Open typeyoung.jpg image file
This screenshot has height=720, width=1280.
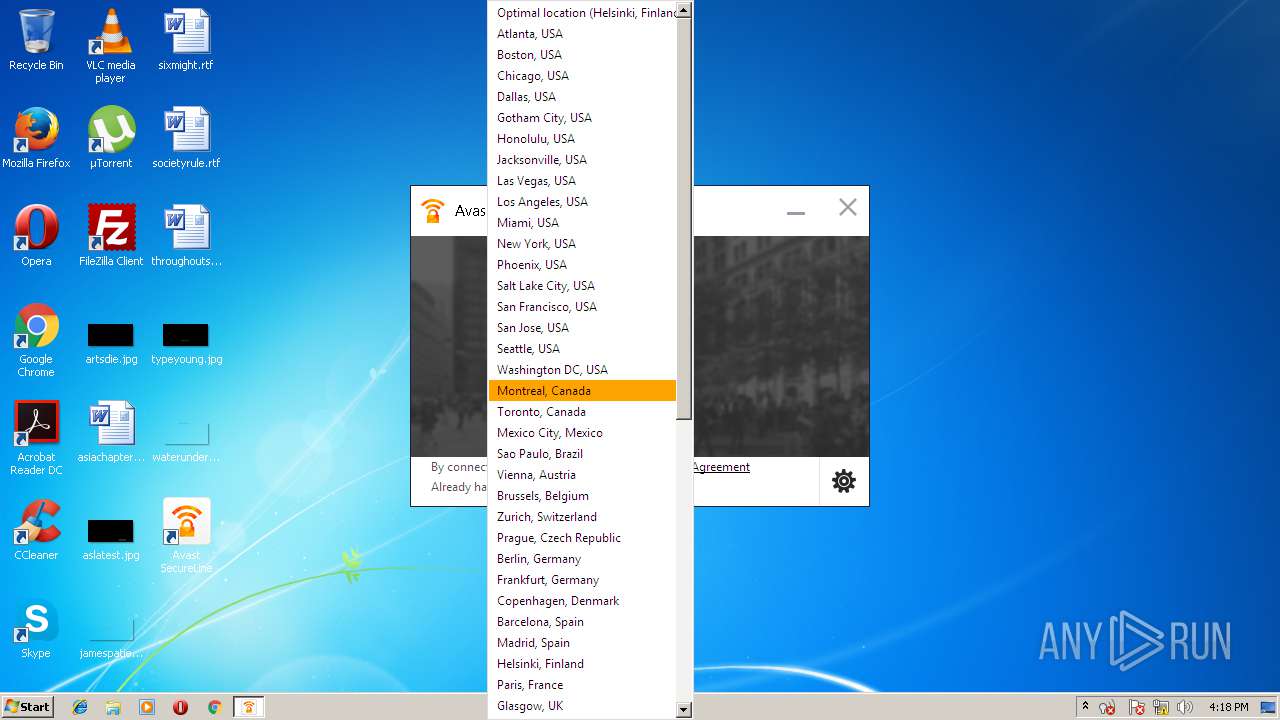(x=186, y=343)
